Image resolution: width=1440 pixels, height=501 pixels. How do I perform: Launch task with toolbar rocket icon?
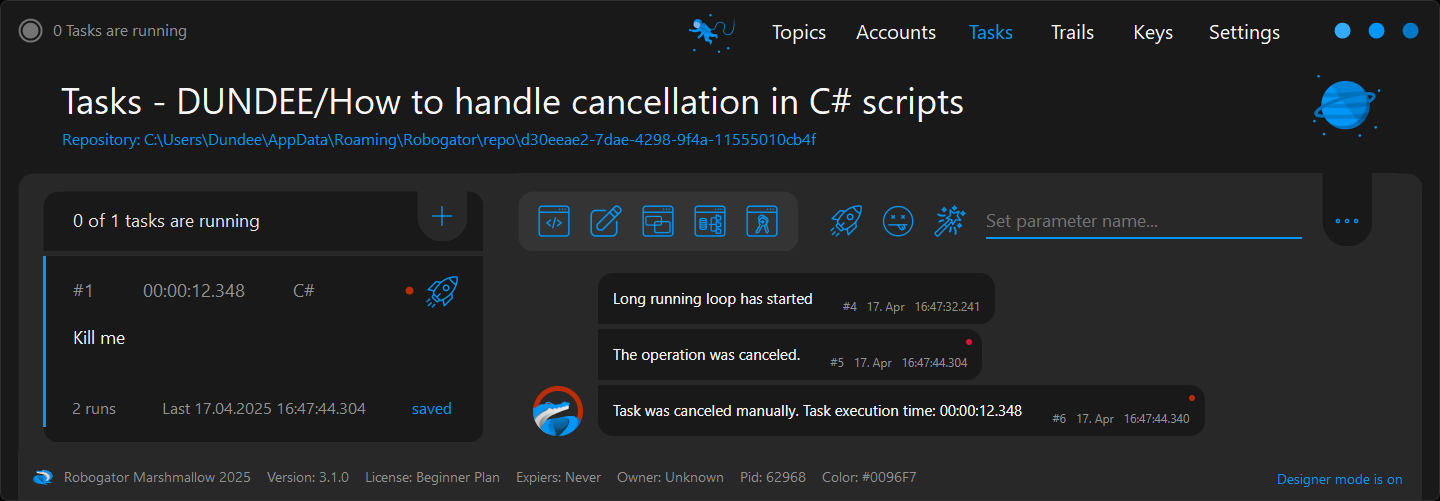pos(846,221)
